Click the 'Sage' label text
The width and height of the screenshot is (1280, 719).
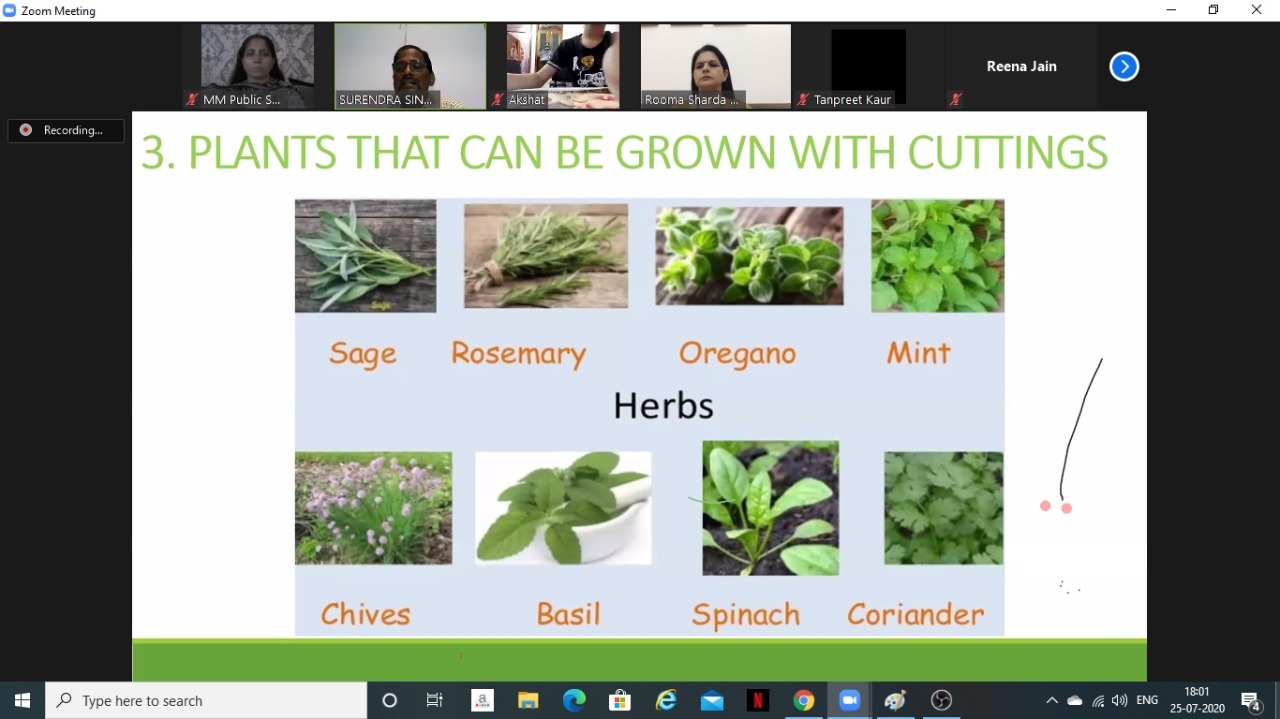pos(363,354)
